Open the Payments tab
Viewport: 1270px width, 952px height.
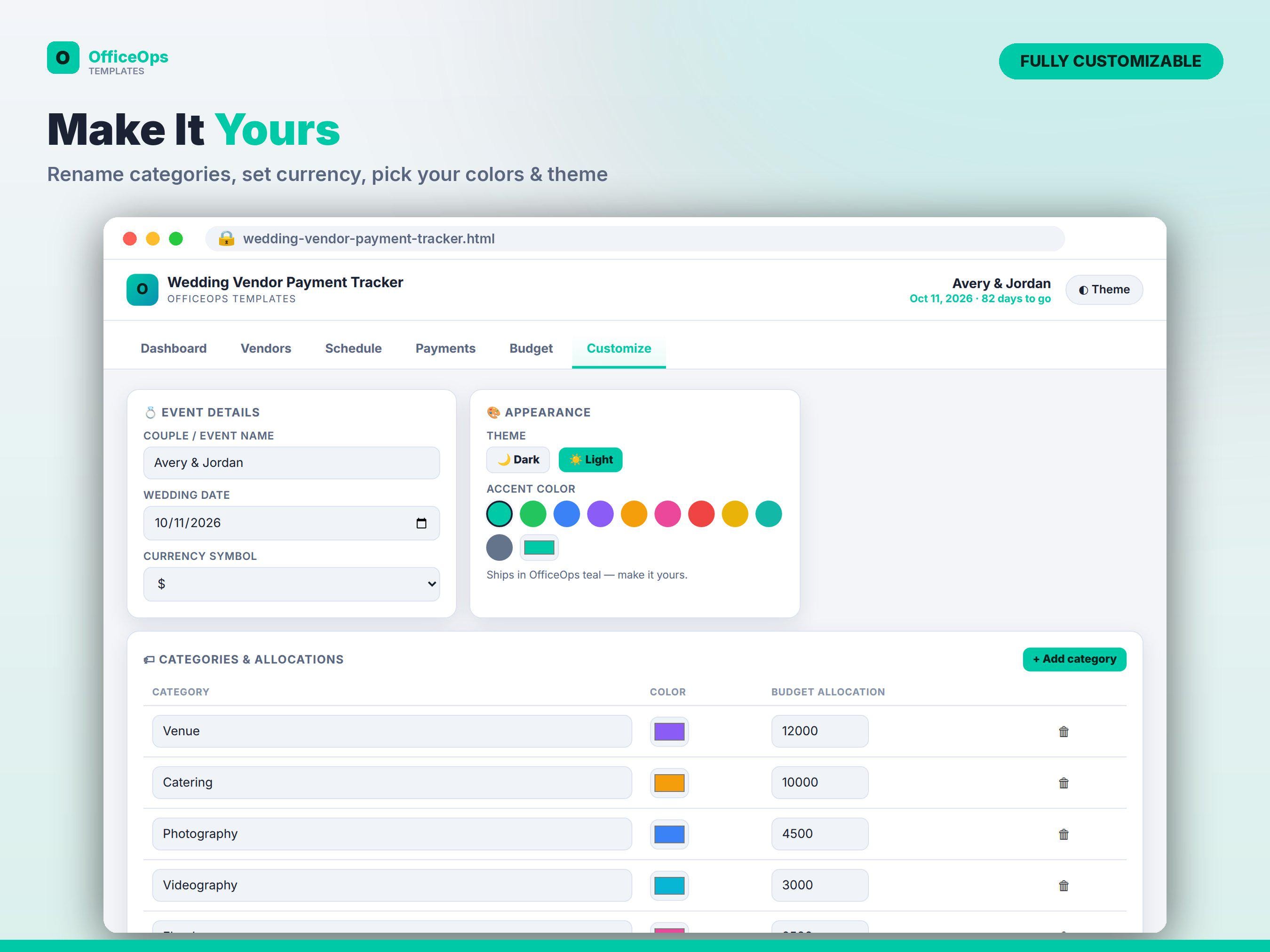click(445, 348)
